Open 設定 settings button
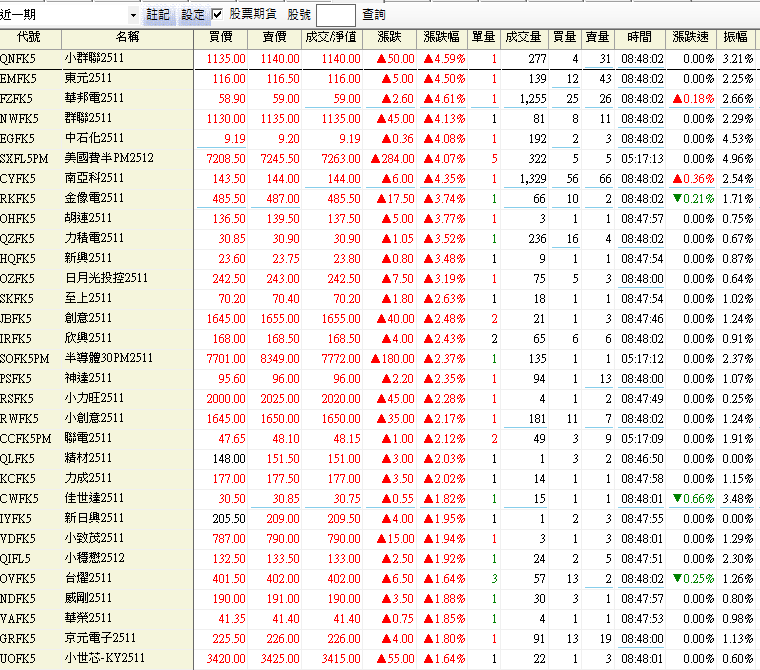This screenshot has height=670, width=760. point(192,15)
